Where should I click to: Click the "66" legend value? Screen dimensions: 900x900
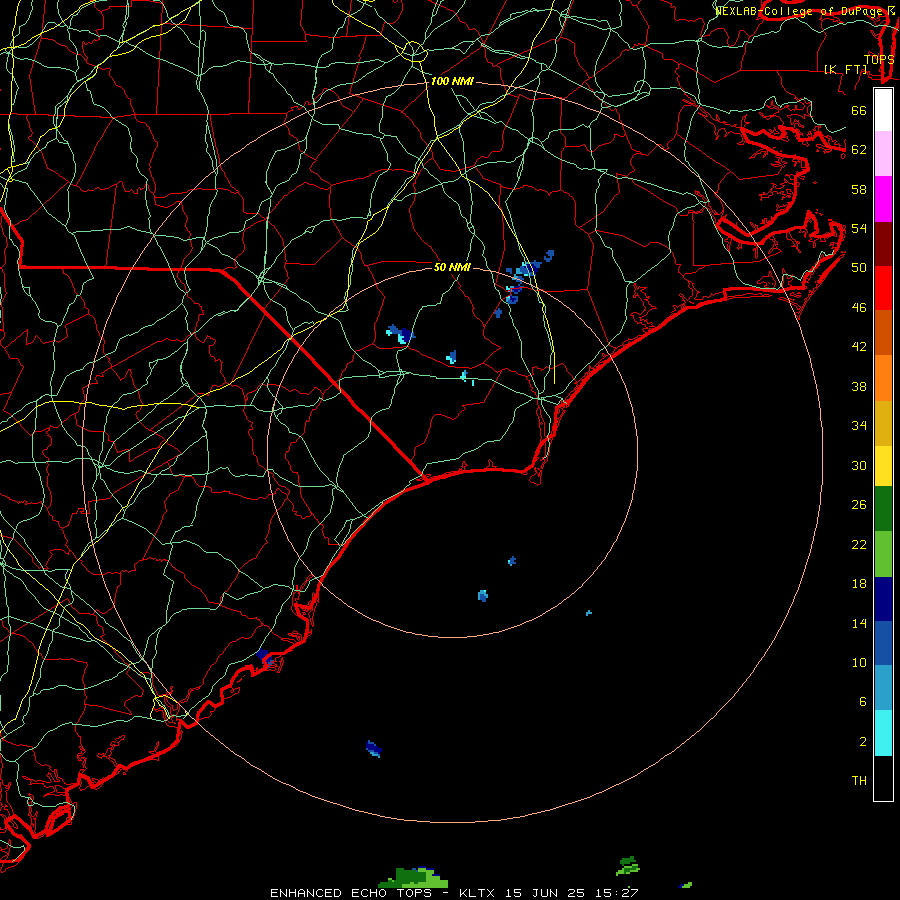(x=859, y=111)
